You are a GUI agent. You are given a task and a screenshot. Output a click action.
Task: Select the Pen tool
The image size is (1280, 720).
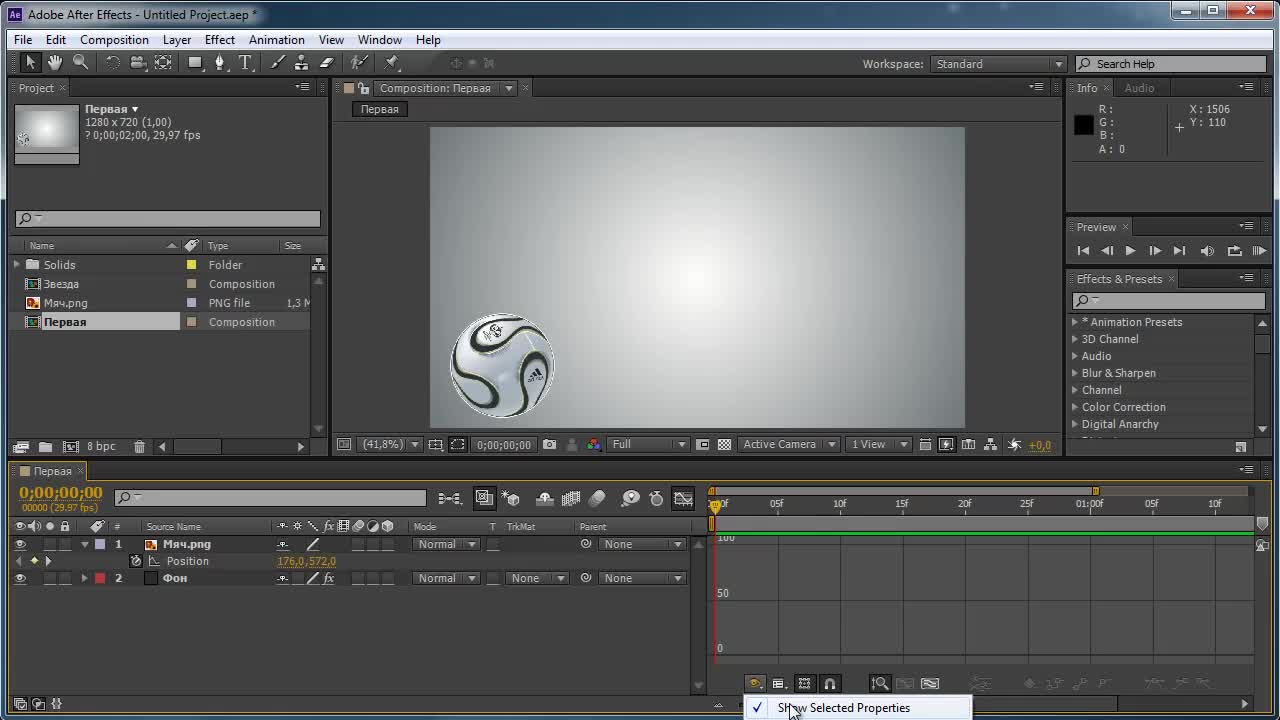(x=221, y=63)
